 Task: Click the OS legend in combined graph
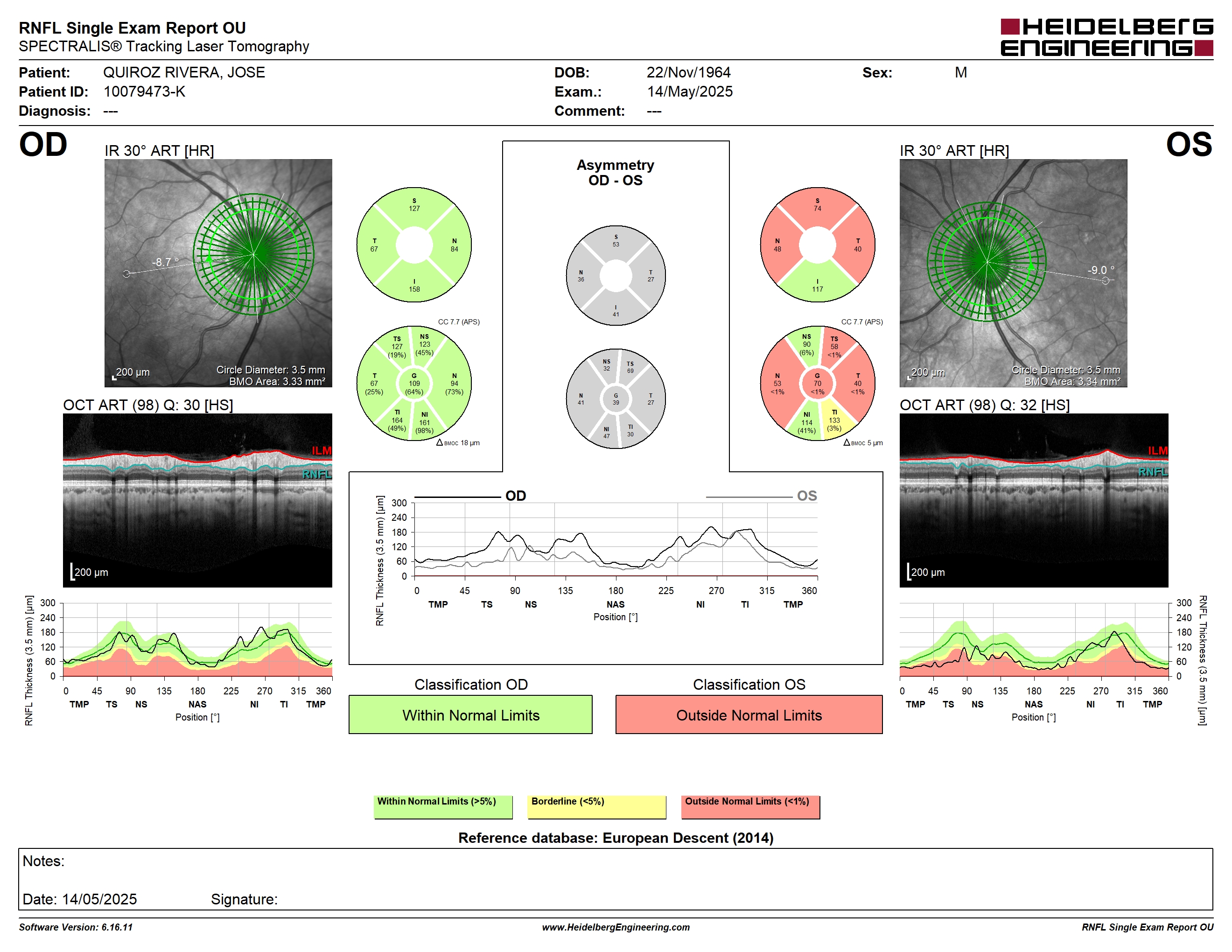761,496
